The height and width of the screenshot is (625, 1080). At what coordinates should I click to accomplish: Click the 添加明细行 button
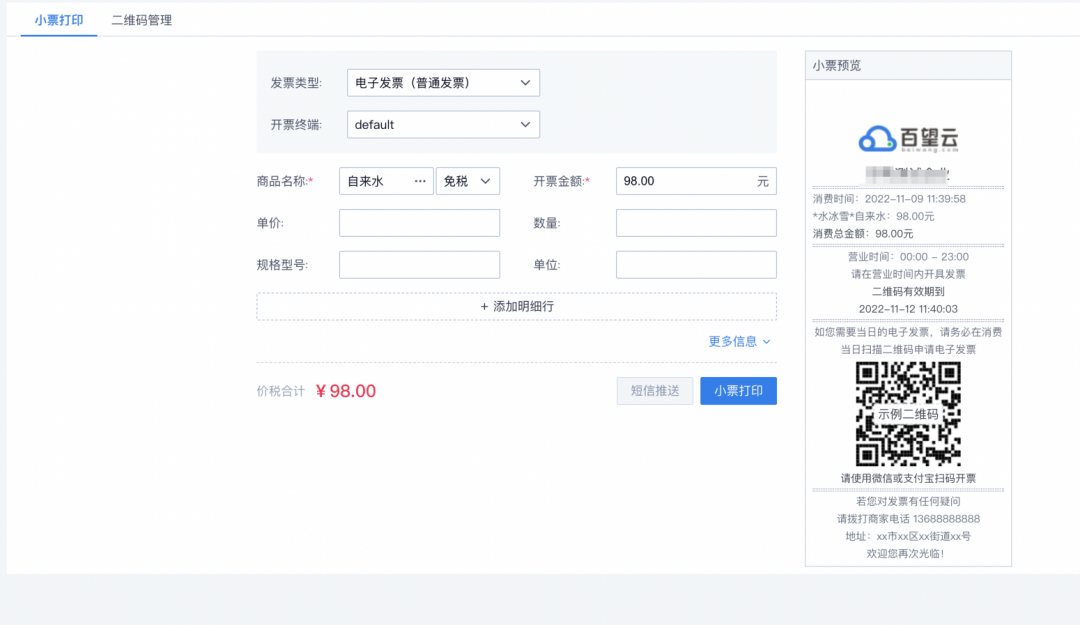[x=517, y=307]
